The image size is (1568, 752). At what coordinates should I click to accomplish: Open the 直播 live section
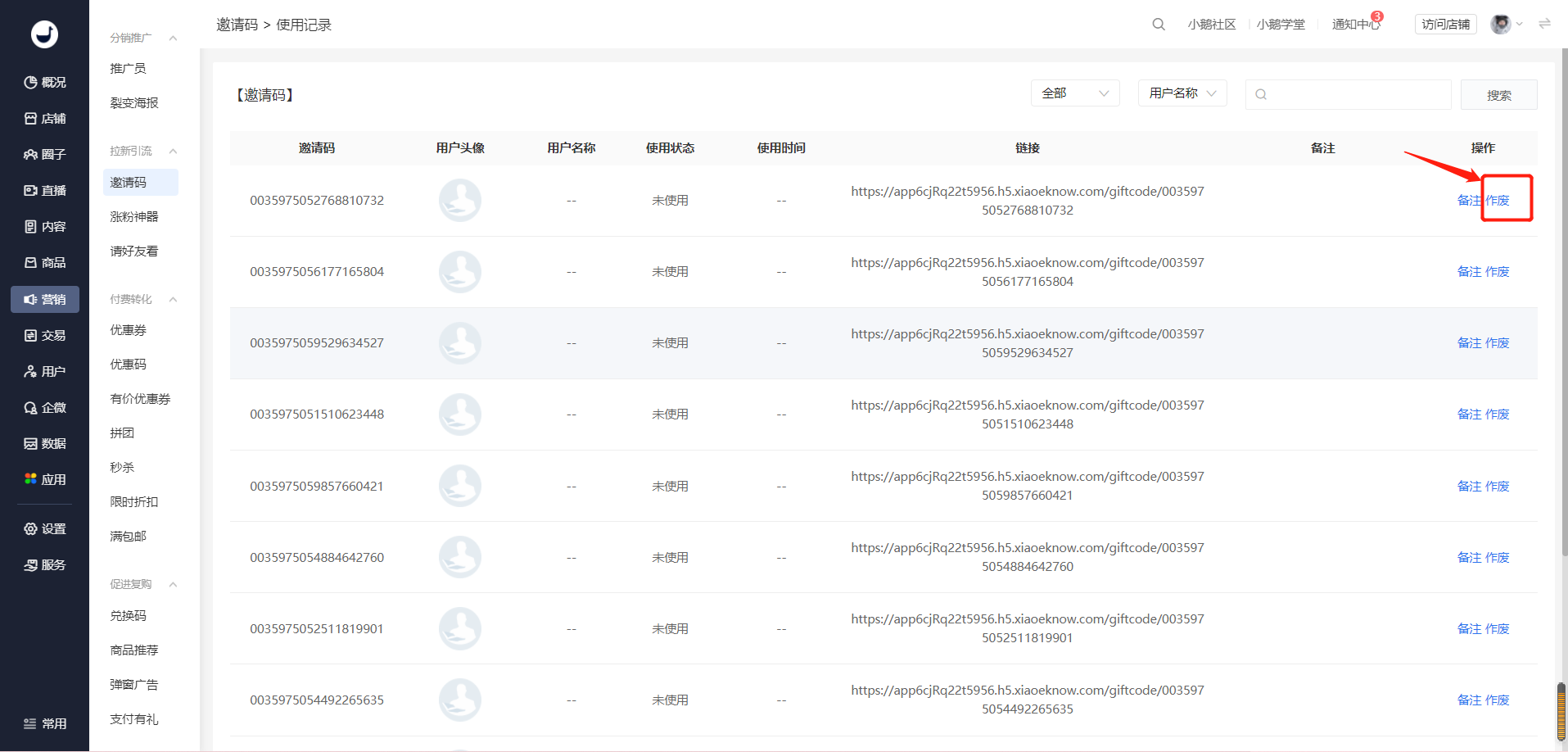[45, 190]
